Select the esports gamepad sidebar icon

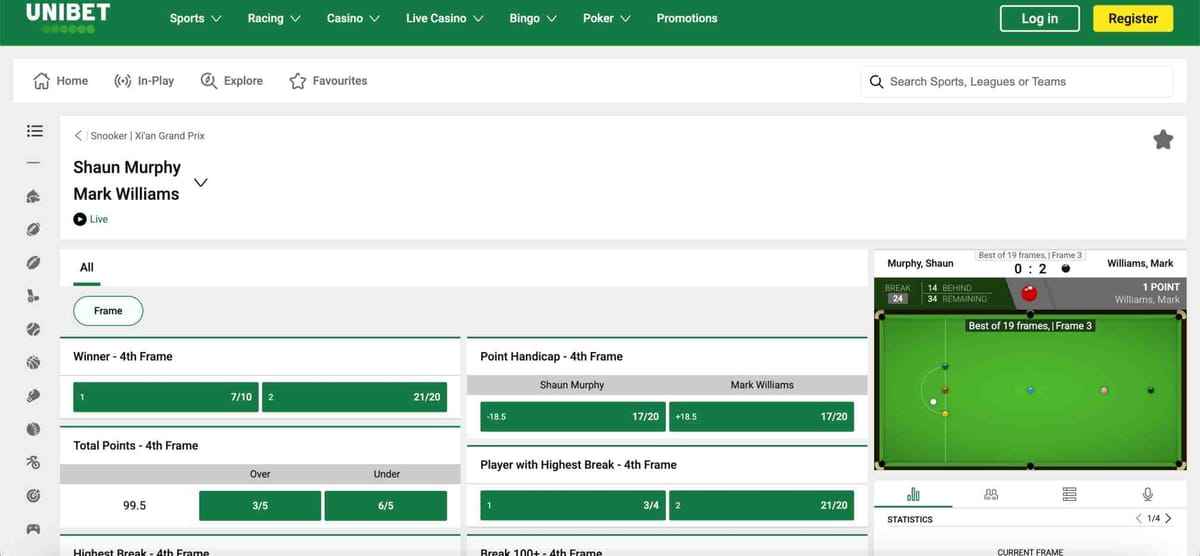pyautogui.click(x=34, y=528)
